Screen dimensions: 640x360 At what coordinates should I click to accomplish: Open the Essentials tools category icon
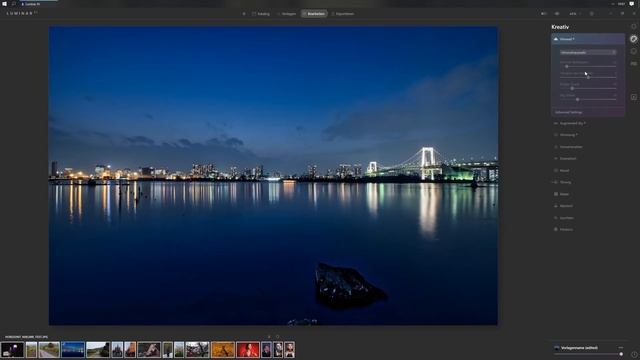[x=633, y=27]
